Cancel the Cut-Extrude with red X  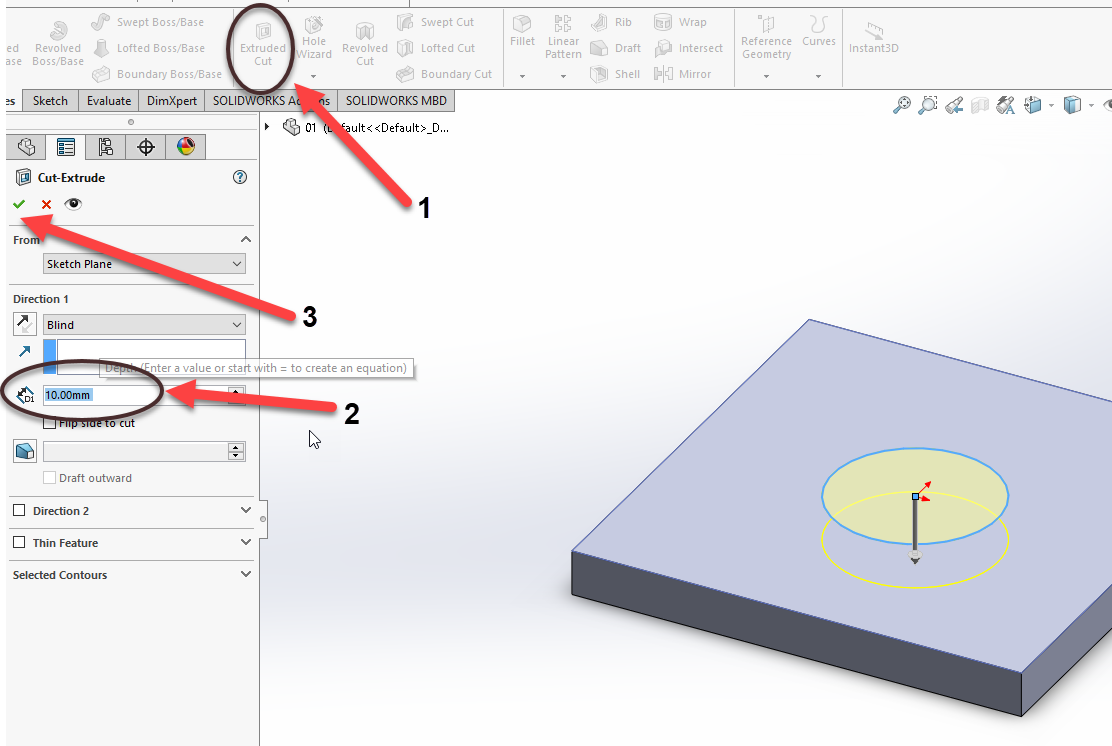point(44,203)
